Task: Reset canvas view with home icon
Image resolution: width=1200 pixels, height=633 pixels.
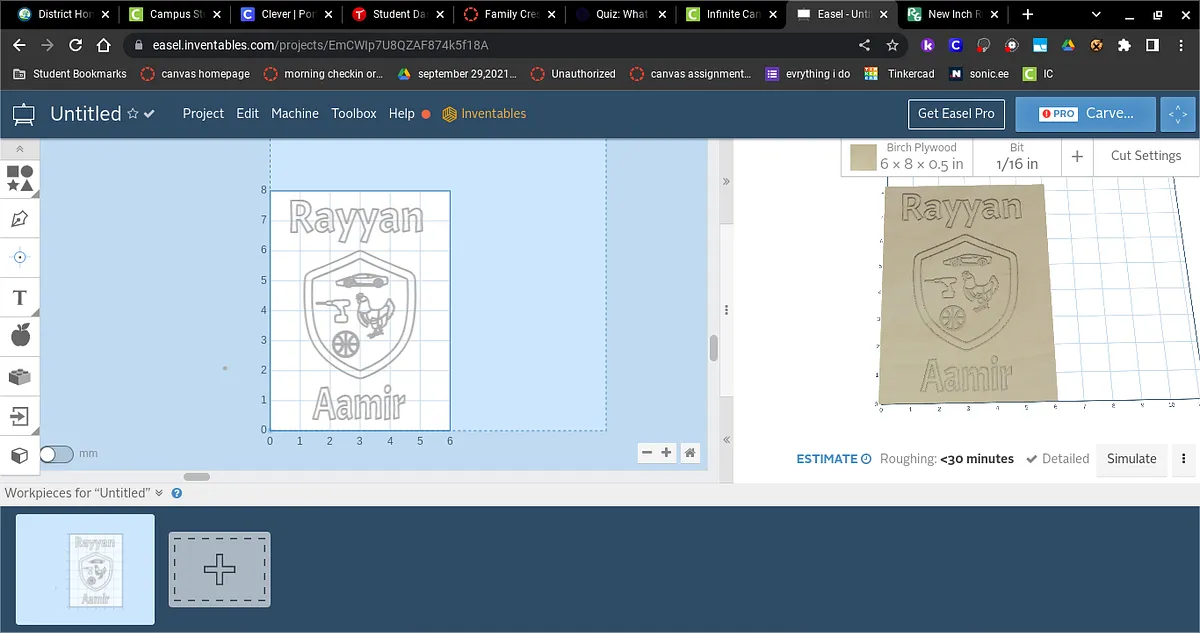Action: [x=690, y=453]
